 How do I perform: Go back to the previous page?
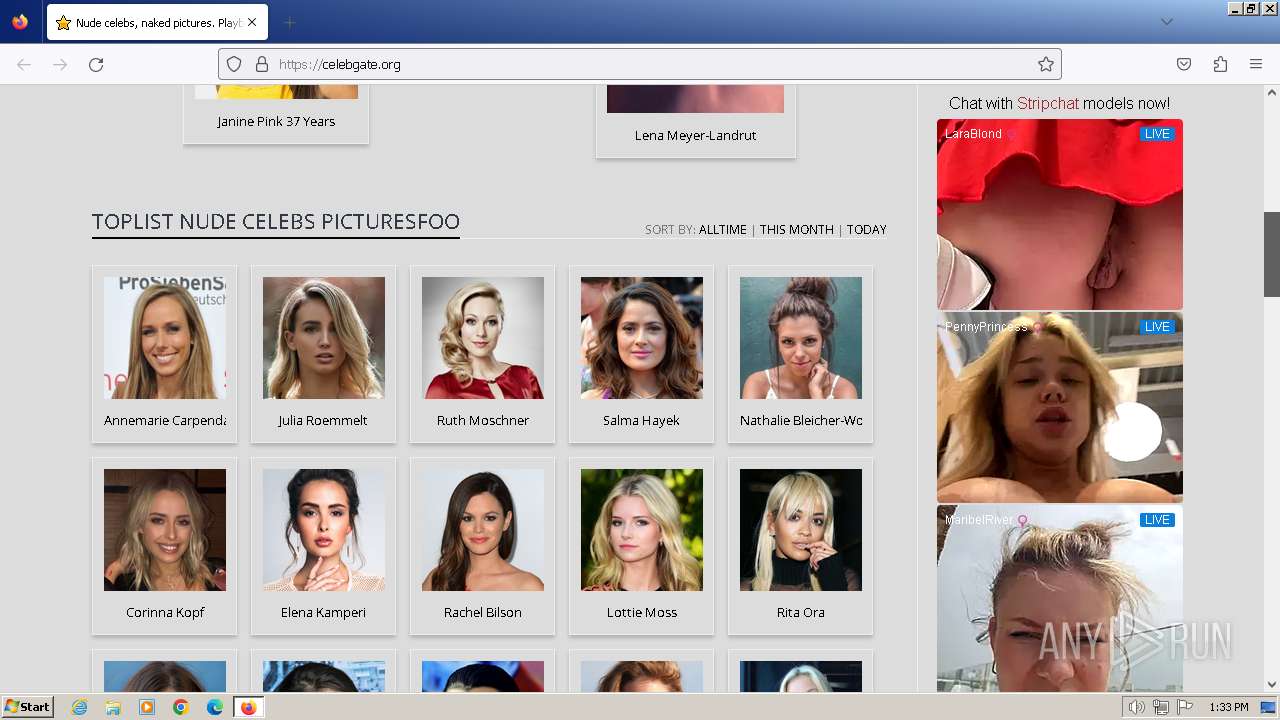24,64
